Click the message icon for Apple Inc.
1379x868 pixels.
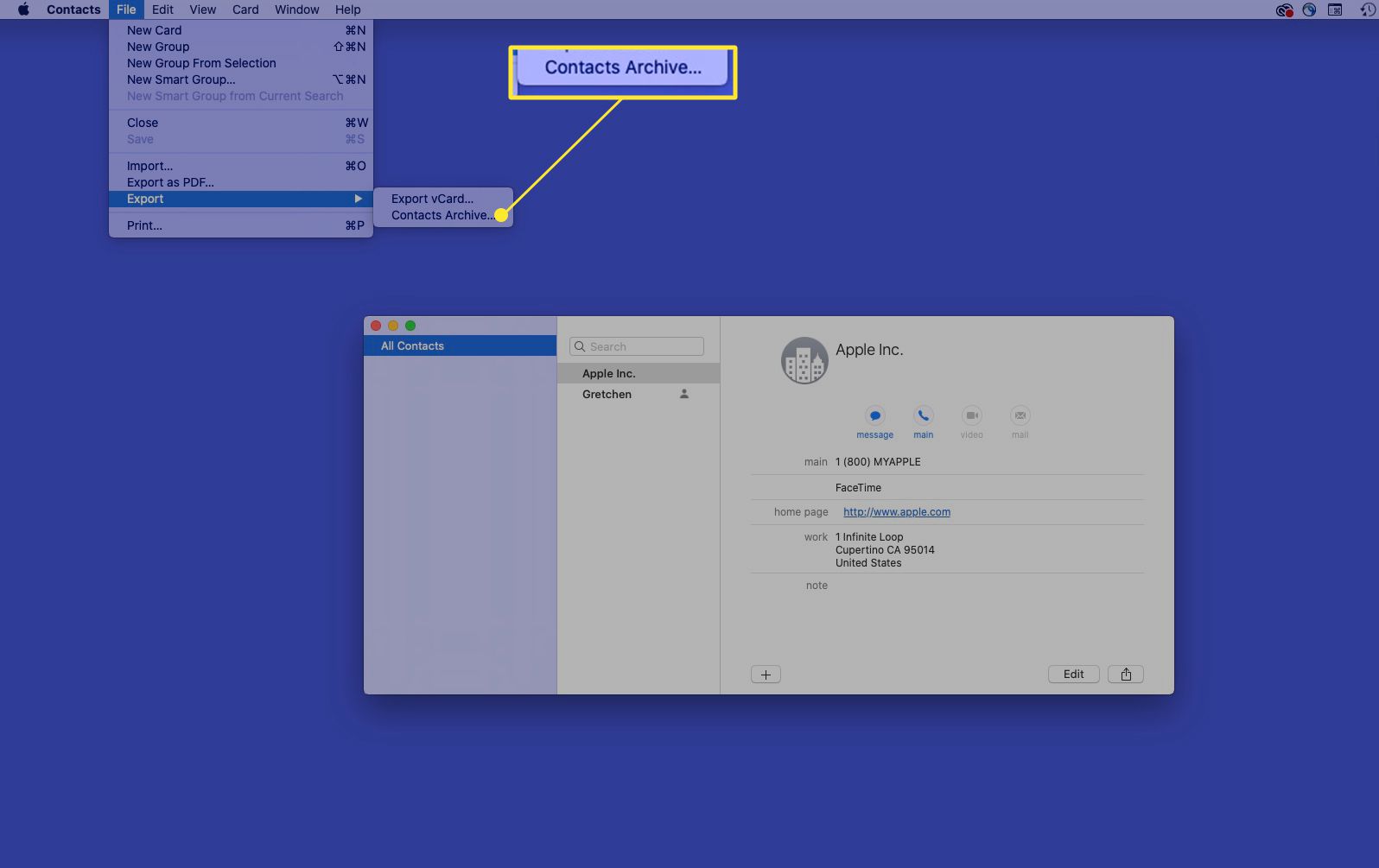pyautogui.click(x=874, y=415)
